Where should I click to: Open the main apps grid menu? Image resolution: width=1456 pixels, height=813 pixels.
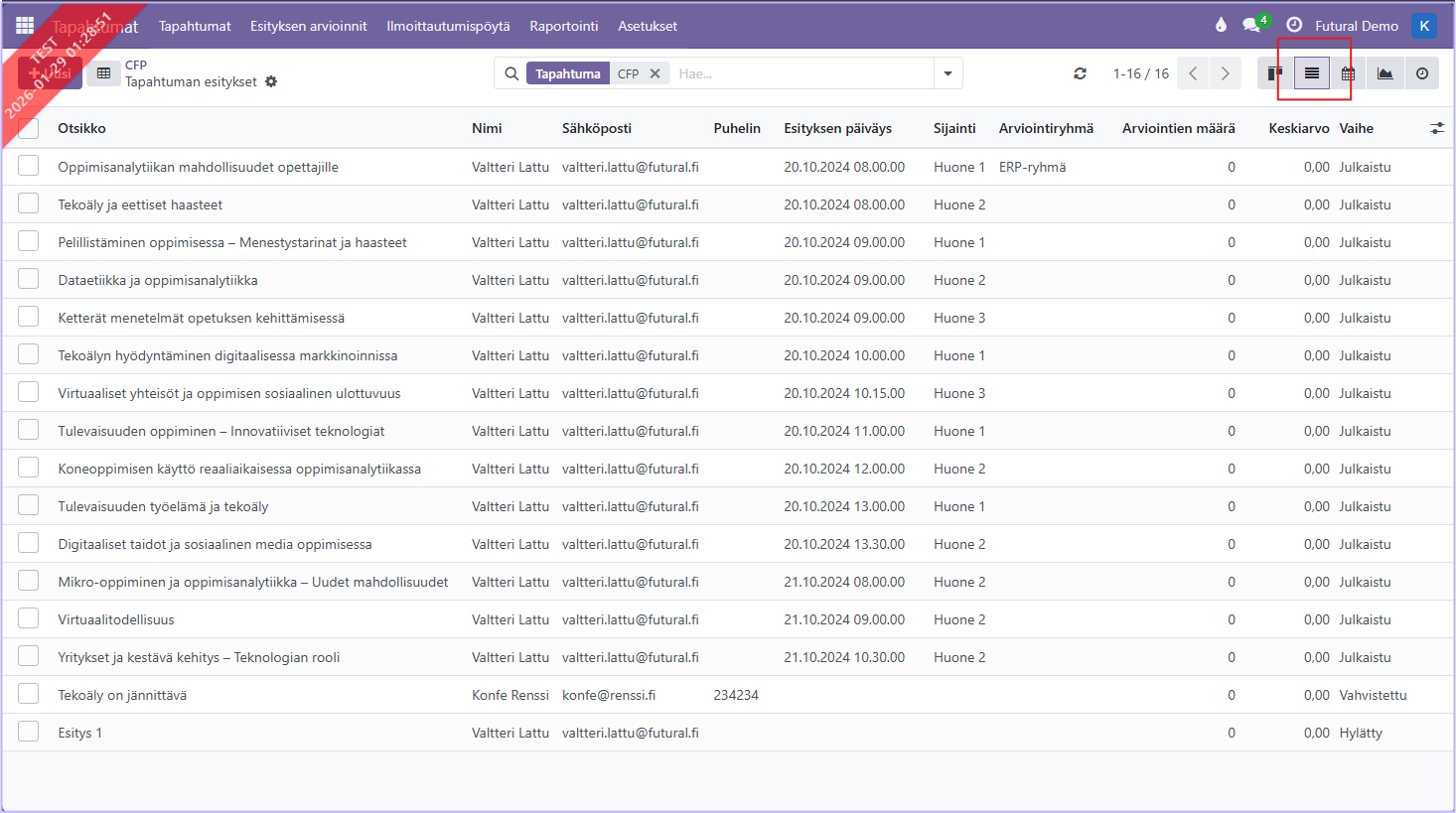point(25,26)
